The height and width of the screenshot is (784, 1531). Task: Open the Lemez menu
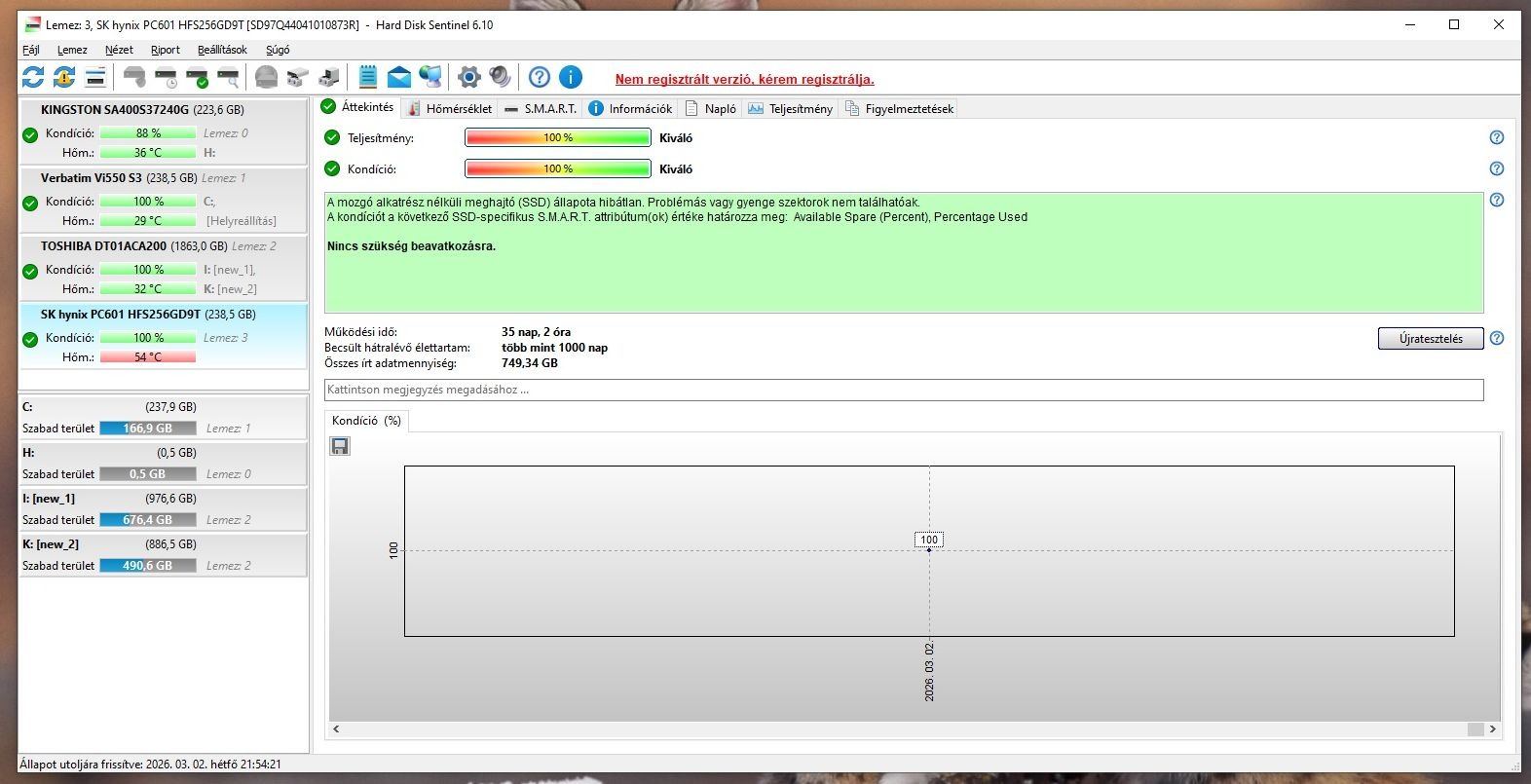(72, 50)
